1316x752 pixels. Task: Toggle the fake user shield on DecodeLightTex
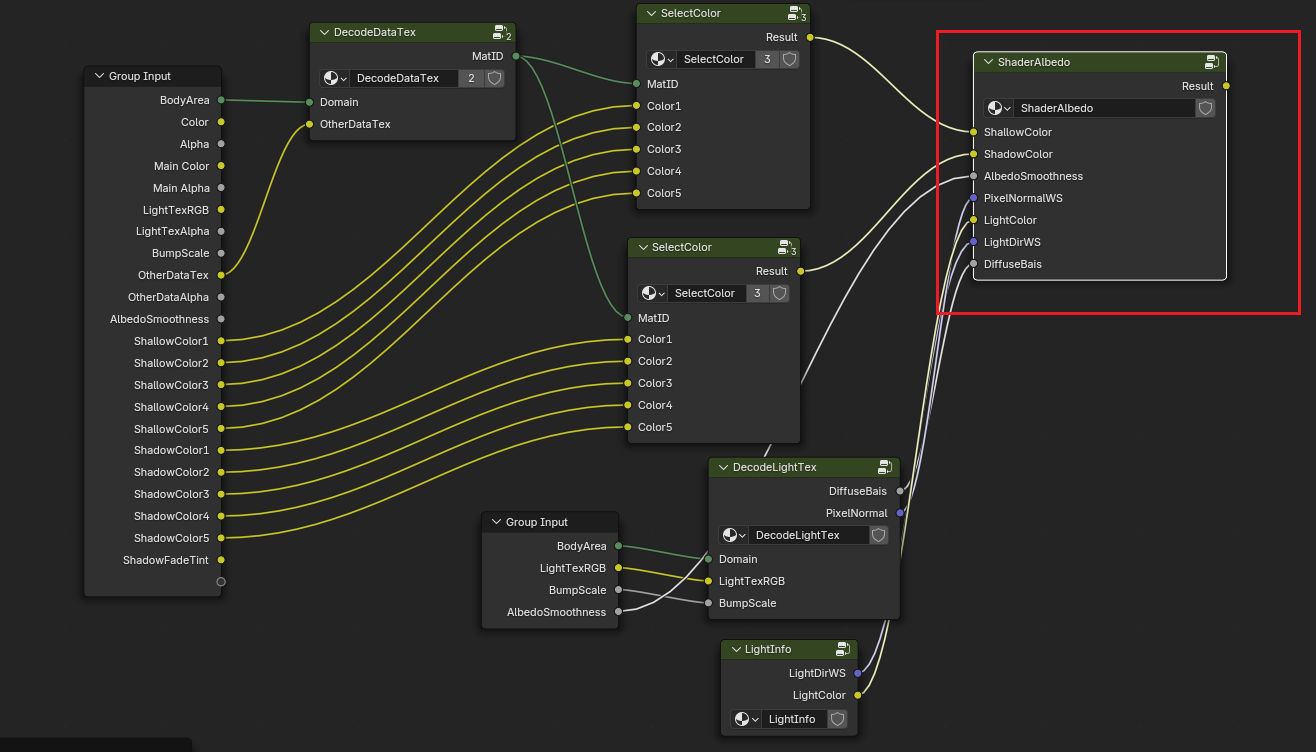(878, 535)
